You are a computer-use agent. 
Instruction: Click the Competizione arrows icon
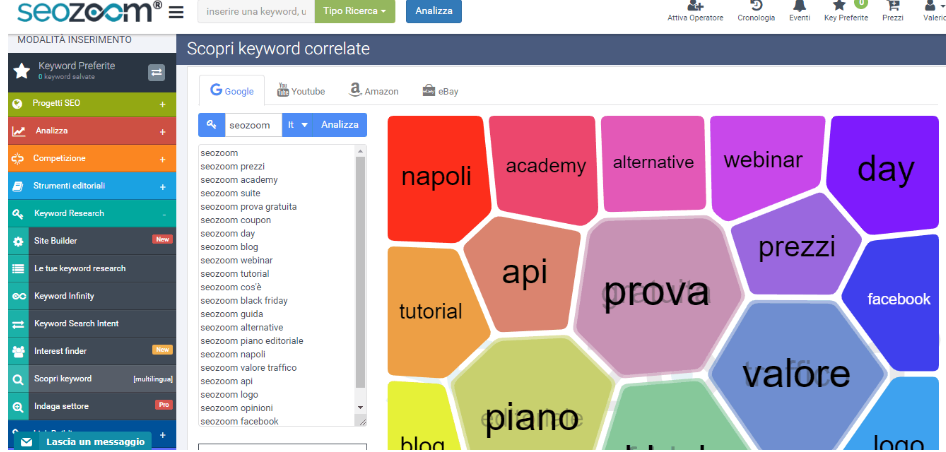(17, 159)
